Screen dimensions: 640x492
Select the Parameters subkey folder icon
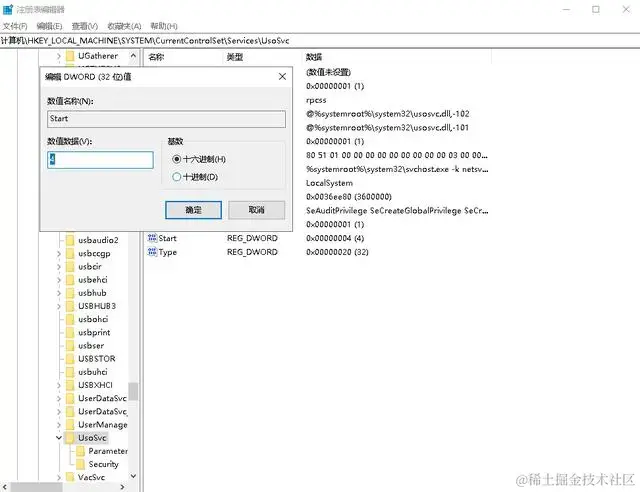pos(81,451)
